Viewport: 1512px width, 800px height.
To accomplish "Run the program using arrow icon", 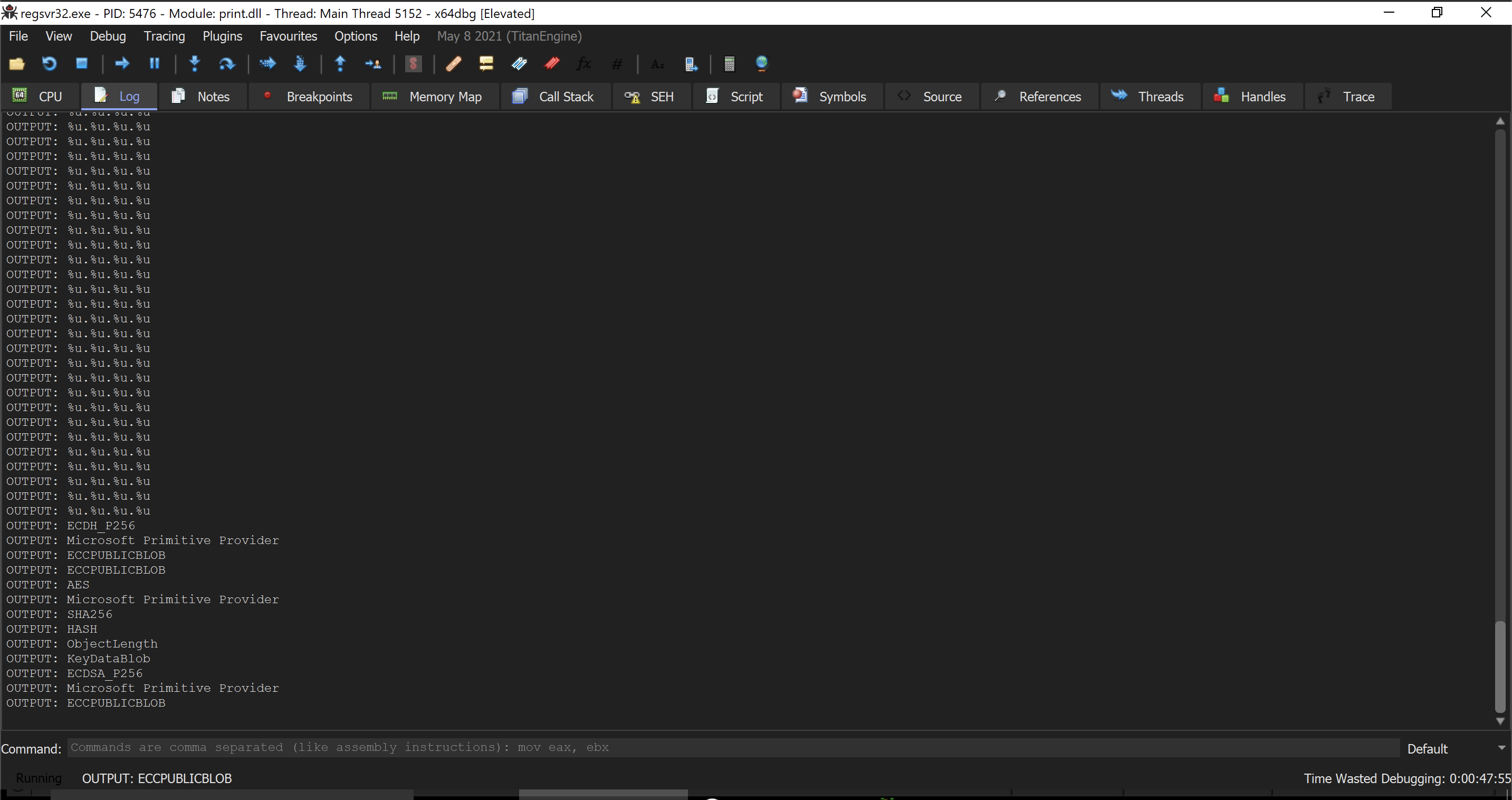I will pyautogui.click(x=122, y=63).
